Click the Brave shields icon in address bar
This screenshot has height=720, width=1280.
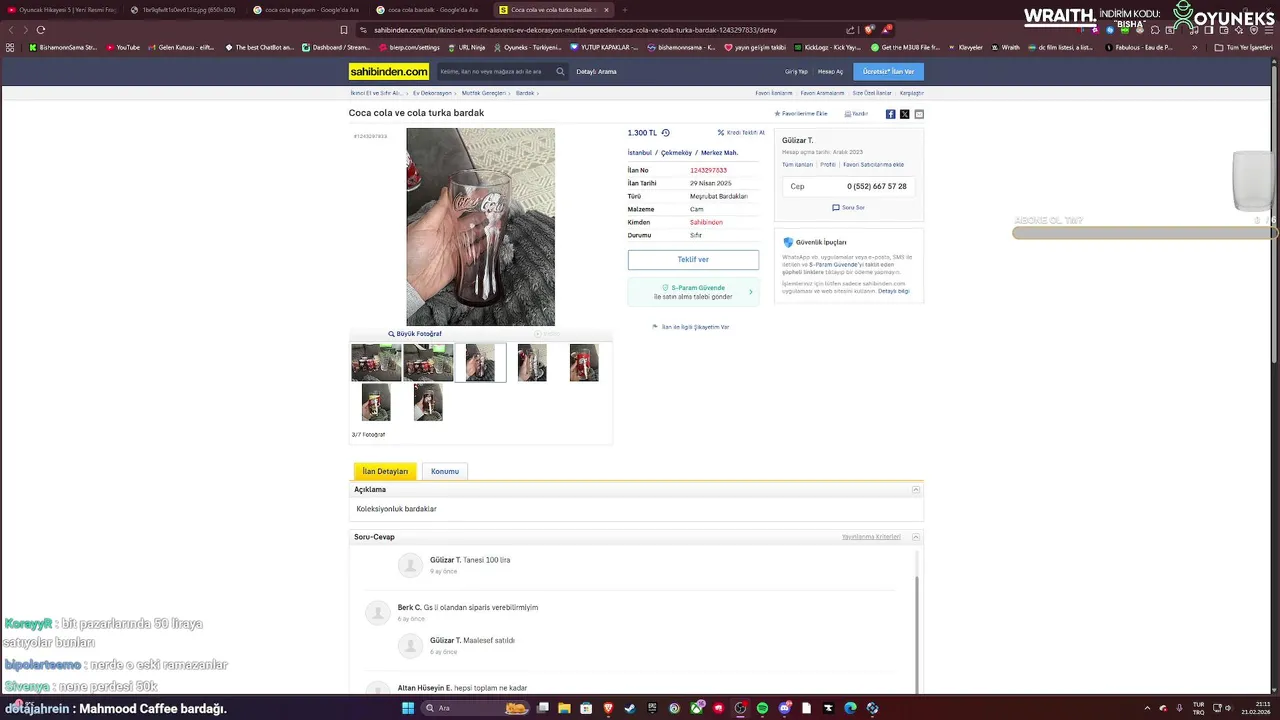click(x=870, y=30)
